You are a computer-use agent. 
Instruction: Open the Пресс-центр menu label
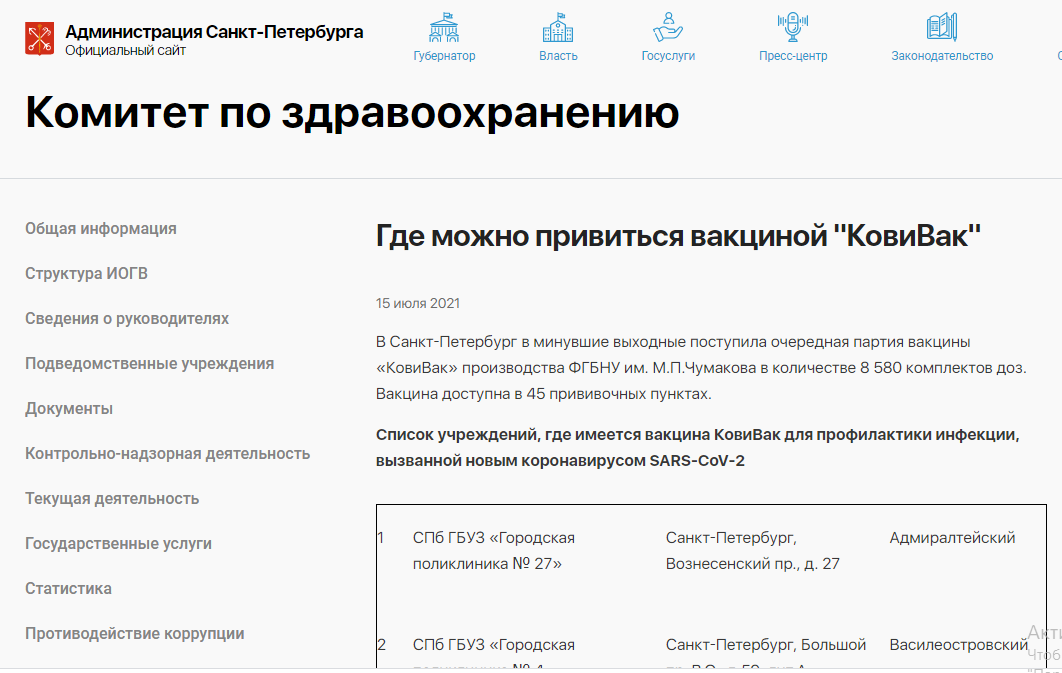click(x=793, y=56)
